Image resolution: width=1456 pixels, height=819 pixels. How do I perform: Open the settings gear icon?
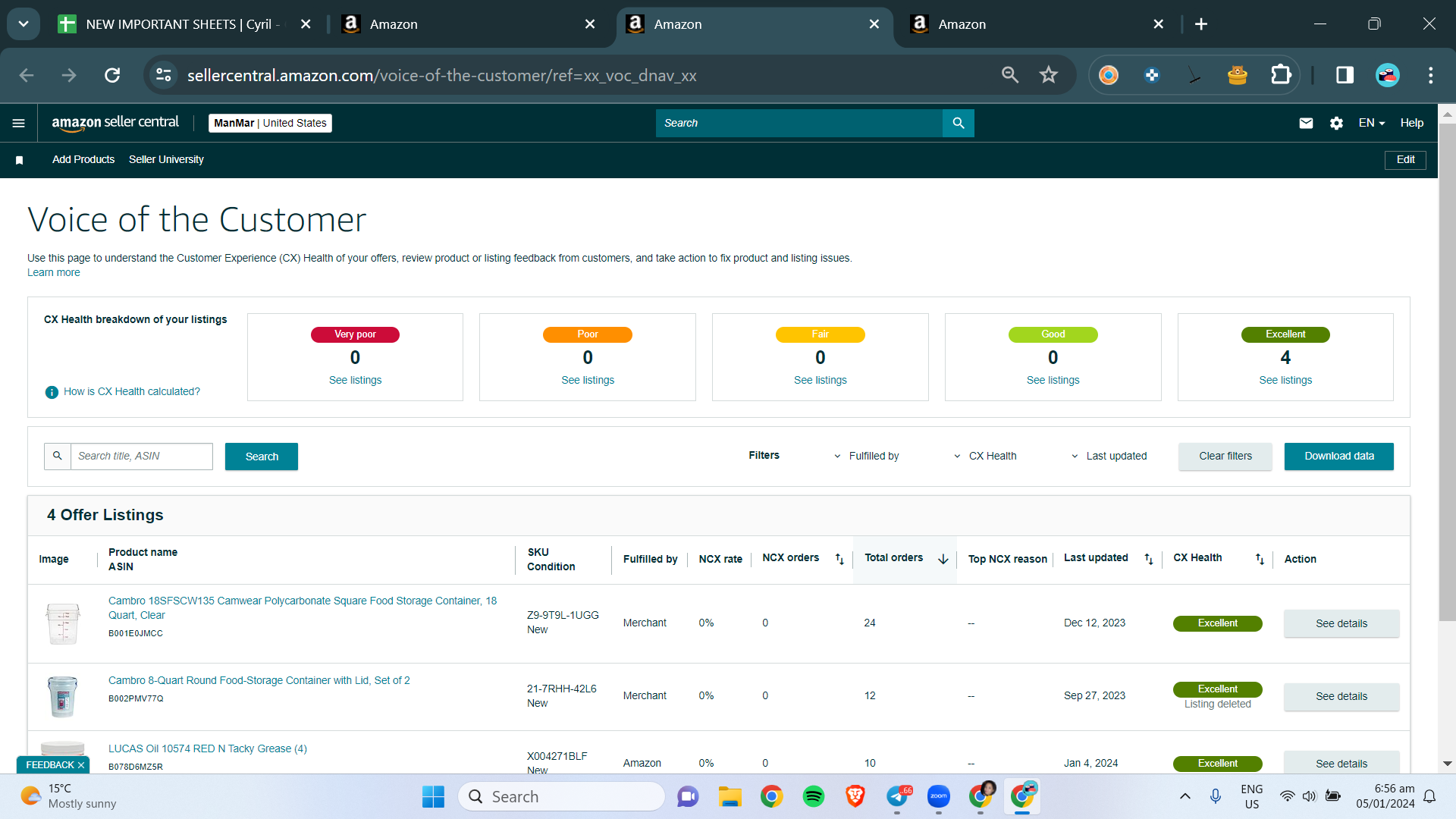pyautogui.click(x=1336, y=123)
